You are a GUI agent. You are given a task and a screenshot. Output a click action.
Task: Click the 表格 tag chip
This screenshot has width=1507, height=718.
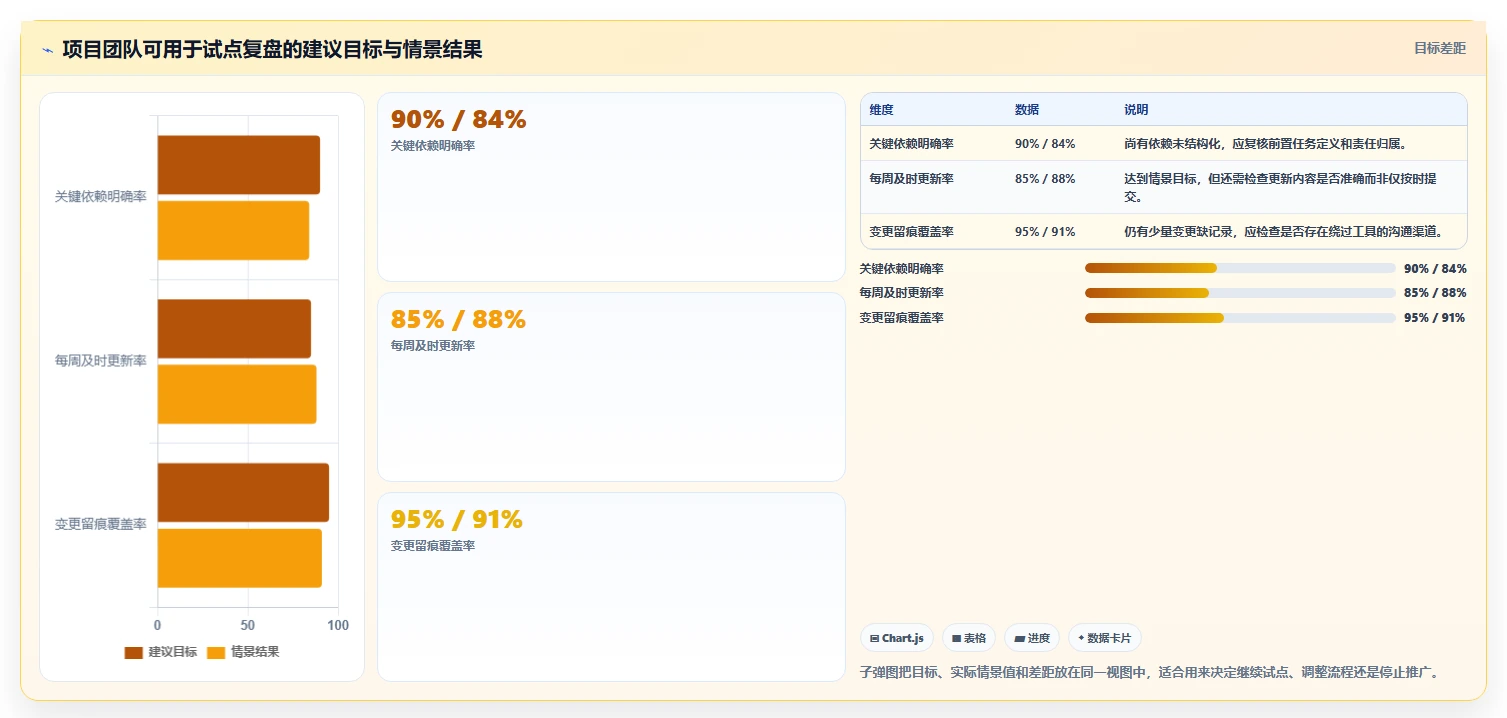coord(969,638)
